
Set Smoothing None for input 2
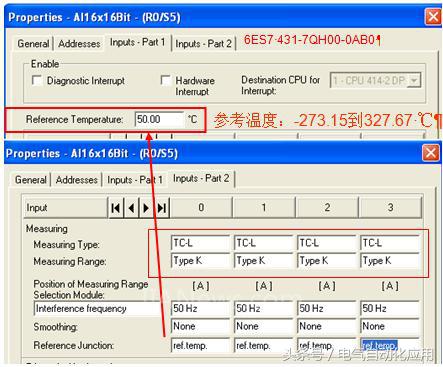click(326, 326)
